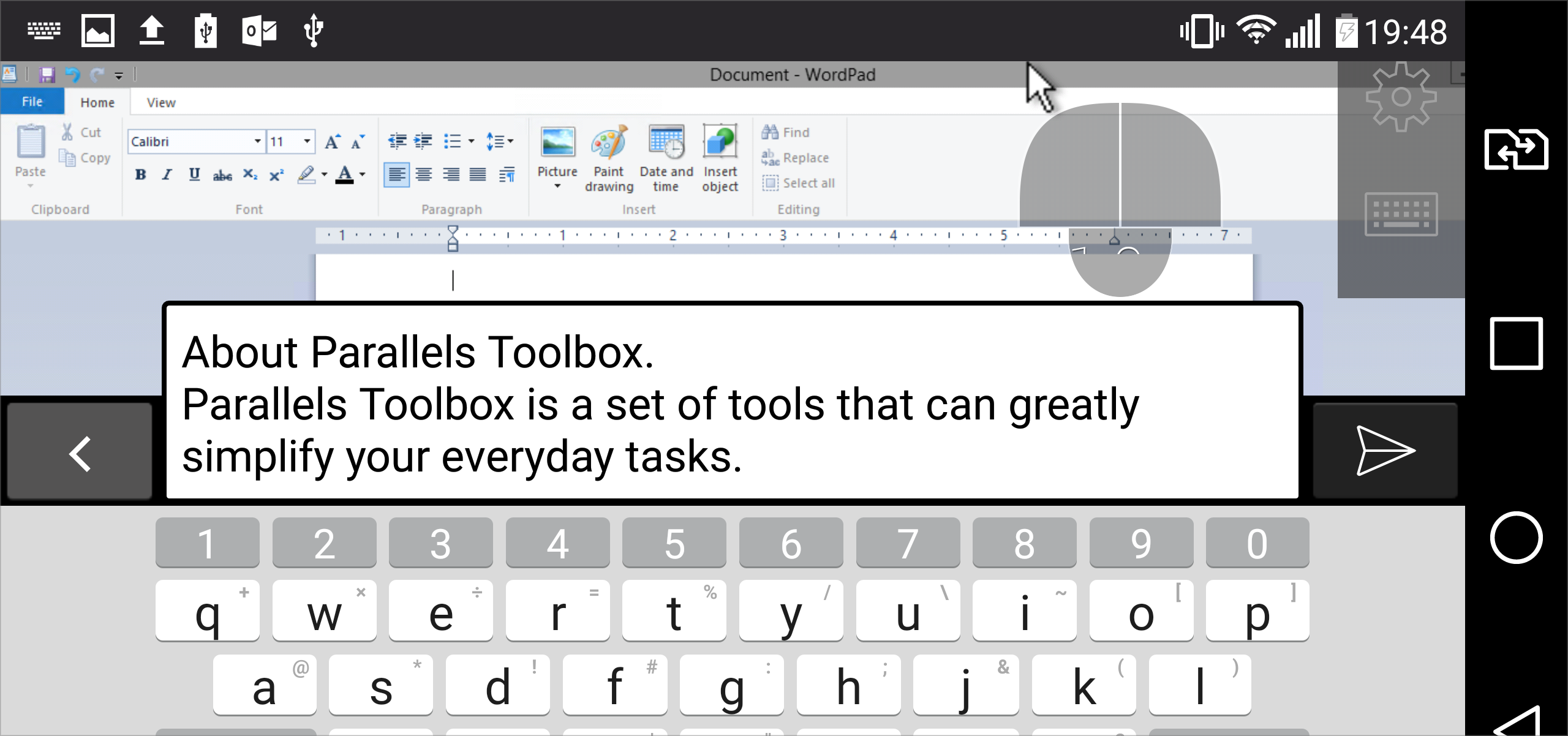The height and width of the screenshot is (736, 1568).
Task: Open the Calibri font family dropdown
Action: [258, 141]
